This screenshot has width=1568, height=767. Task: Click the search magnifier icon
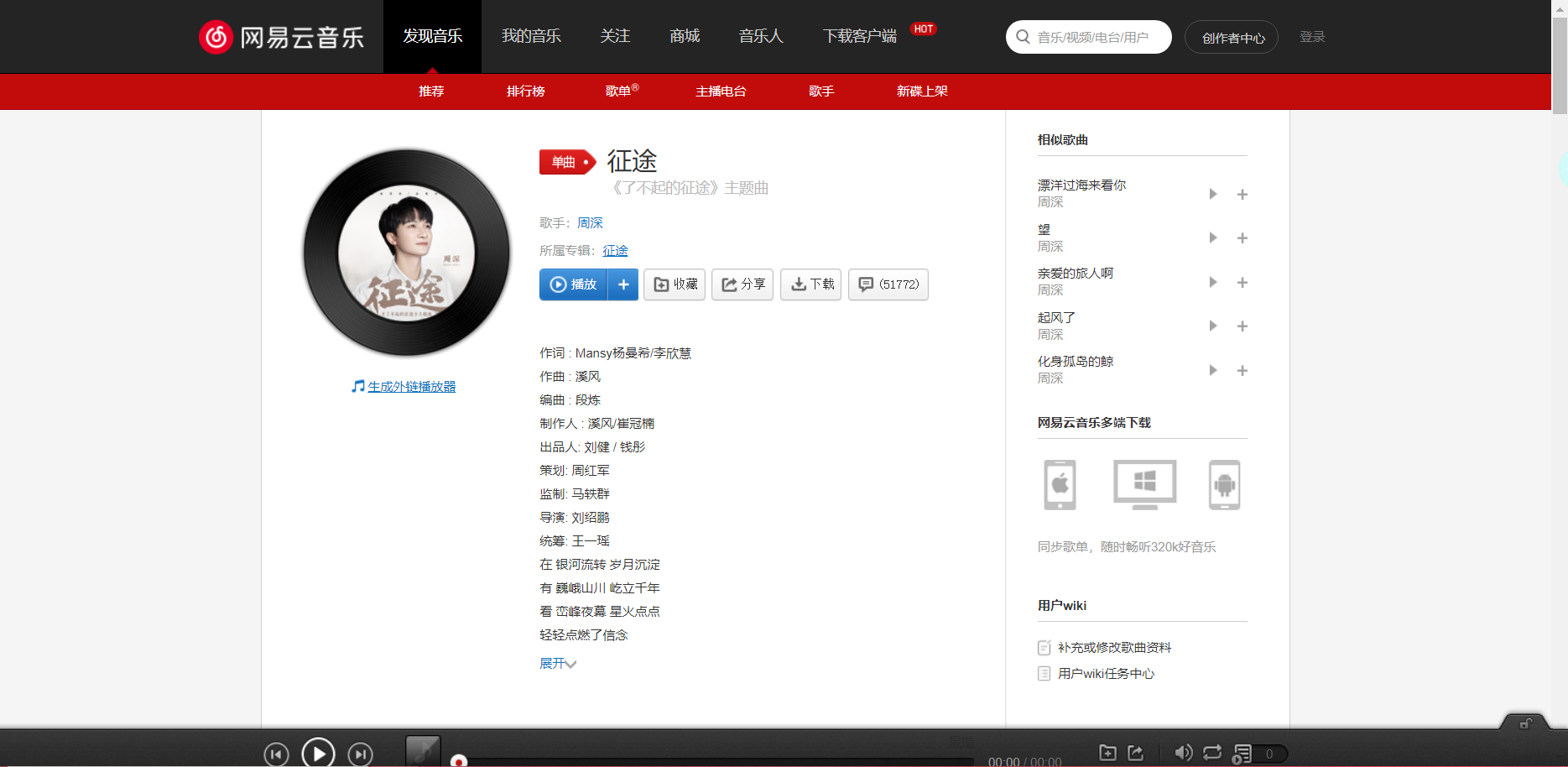coord(1023,37)
